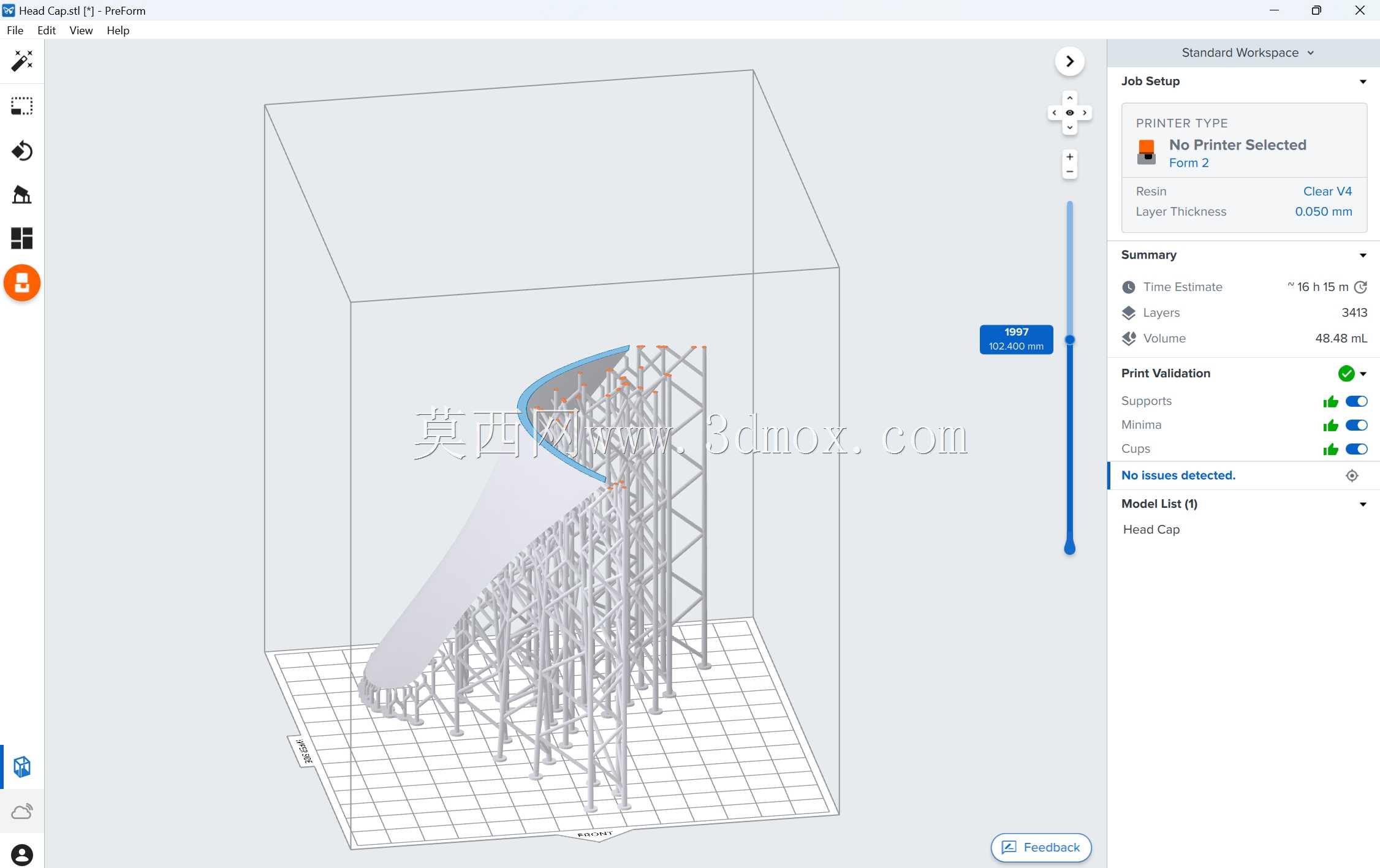1380x868 pixels.
Task: Toggle the Supports validation switch
Action: (1357, 401)
